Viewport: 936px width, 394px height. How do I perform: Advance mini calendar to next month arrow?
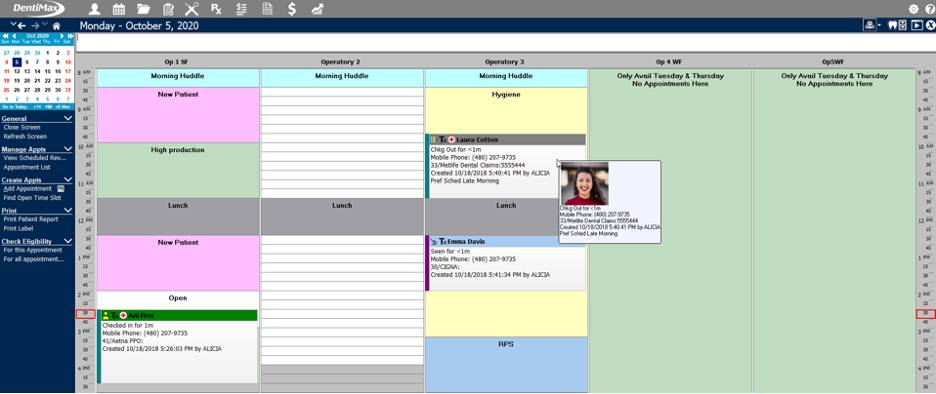click(61, 36)
